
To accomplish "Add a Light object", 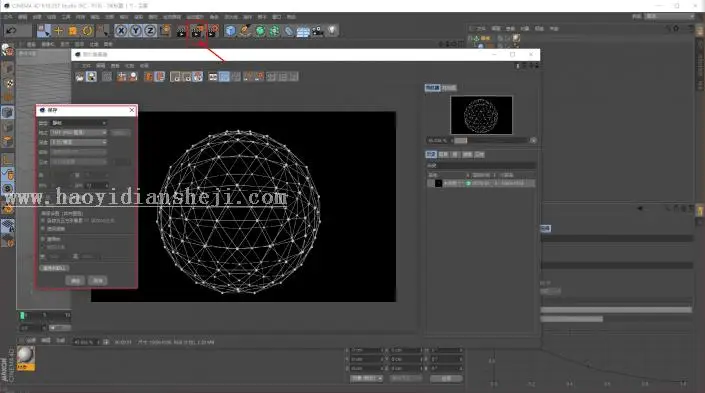I will 332,30.
